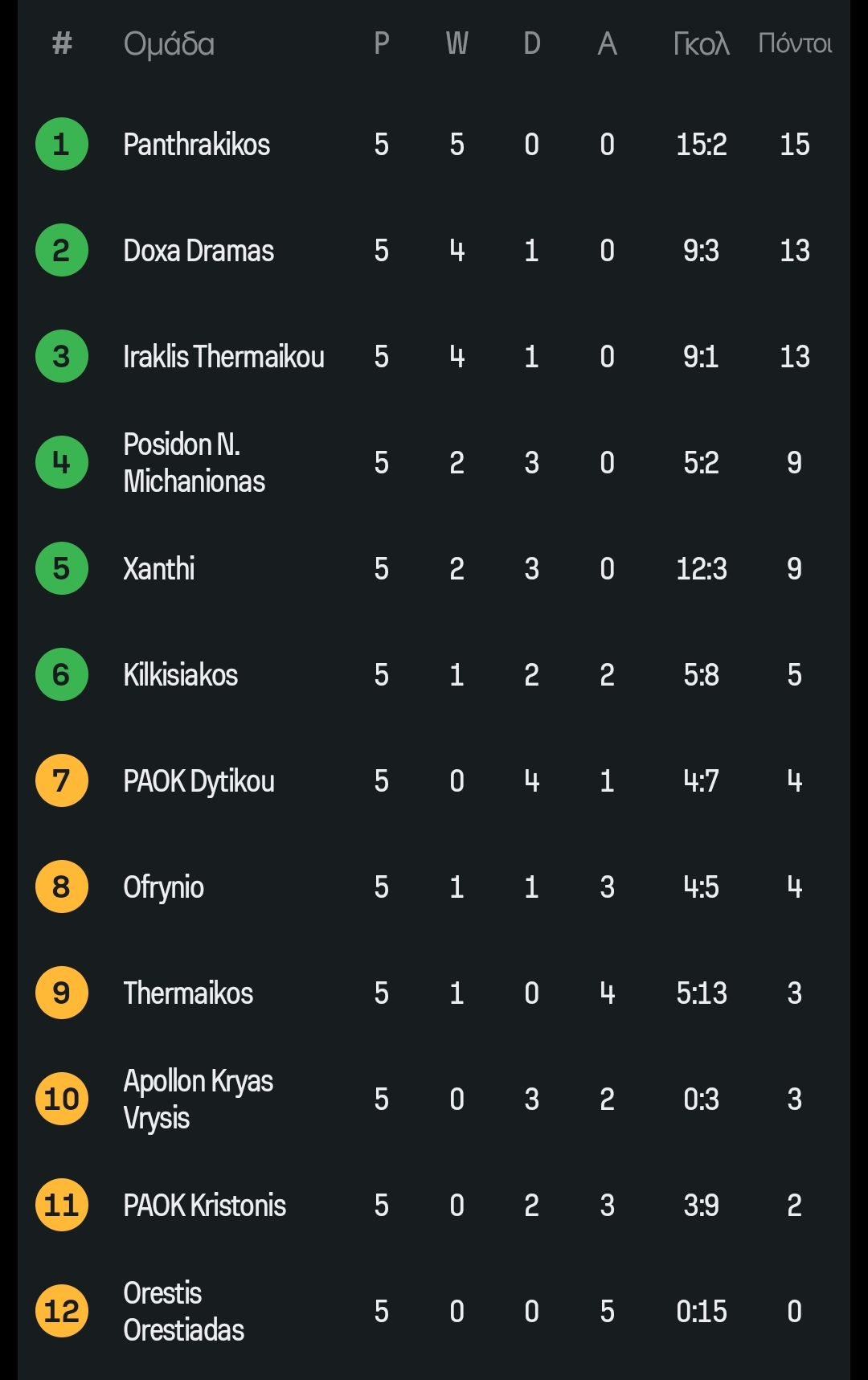868x1380 pixels.
Task: Open the Doxa Dramas team page
Action: [199, 251]
